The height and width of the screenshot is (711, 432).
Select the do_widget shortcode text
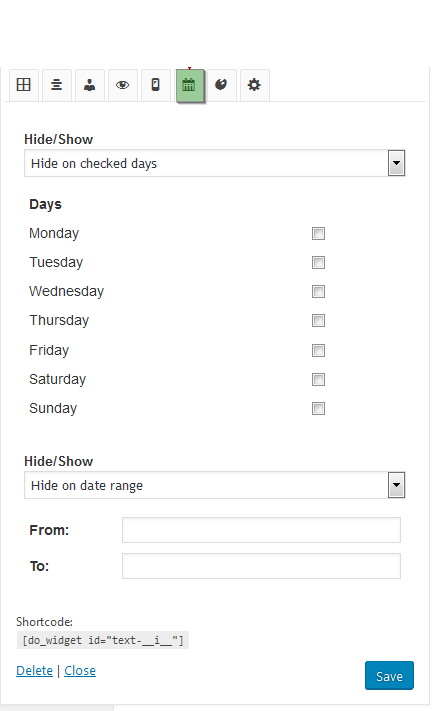pos(103,640)
